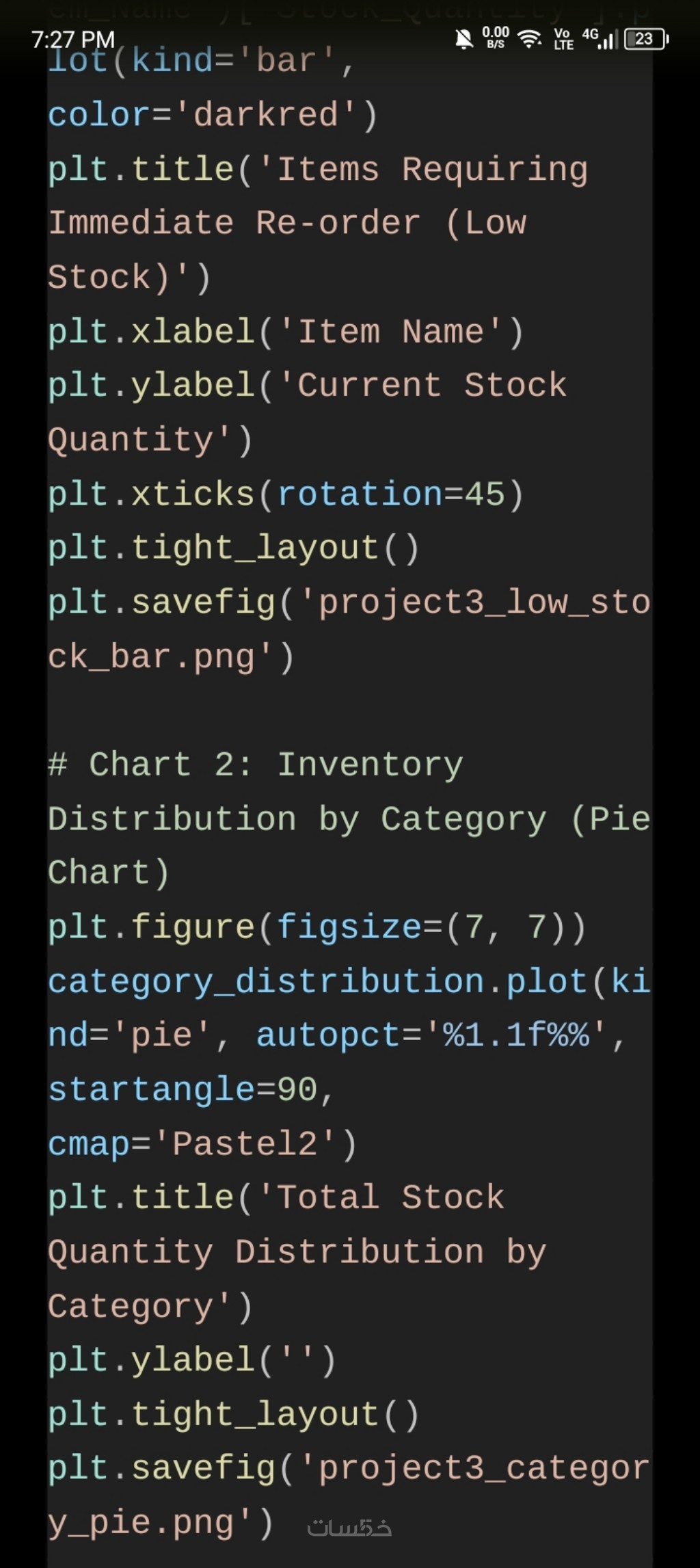
Task: Tap the muted notification bell icon
Action: point(463,39)
